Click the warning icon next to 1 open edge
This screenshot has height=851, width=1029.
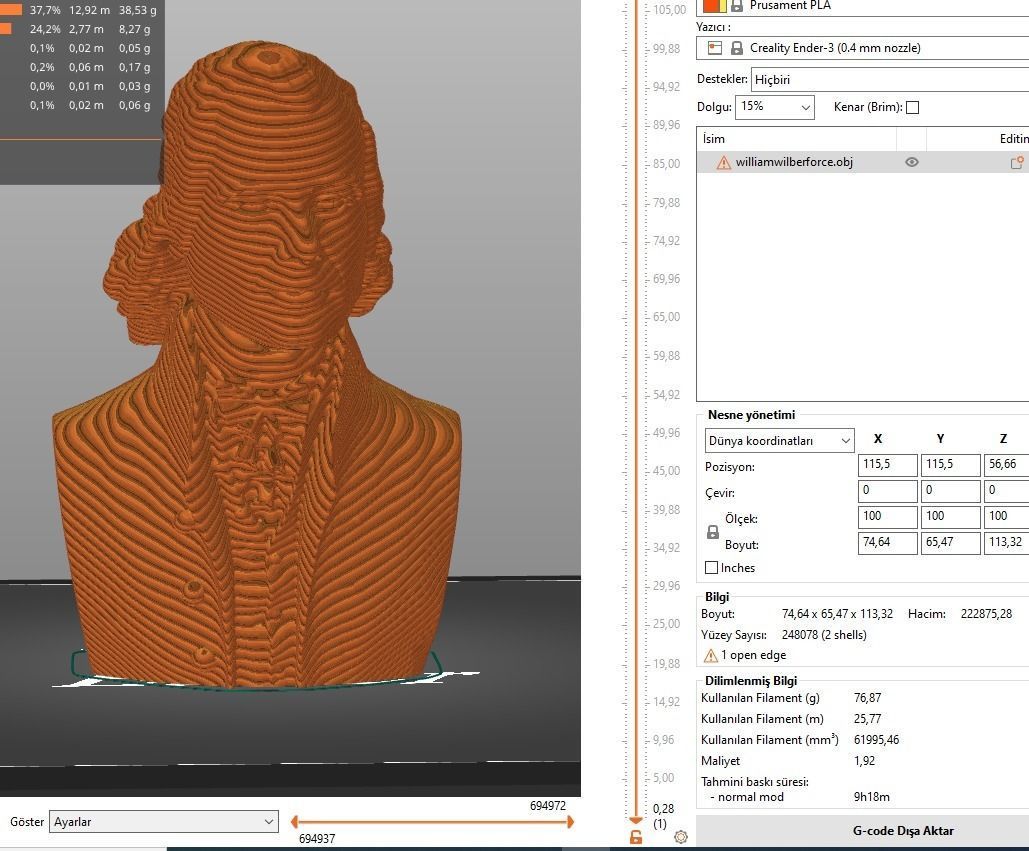coord(710,655)
